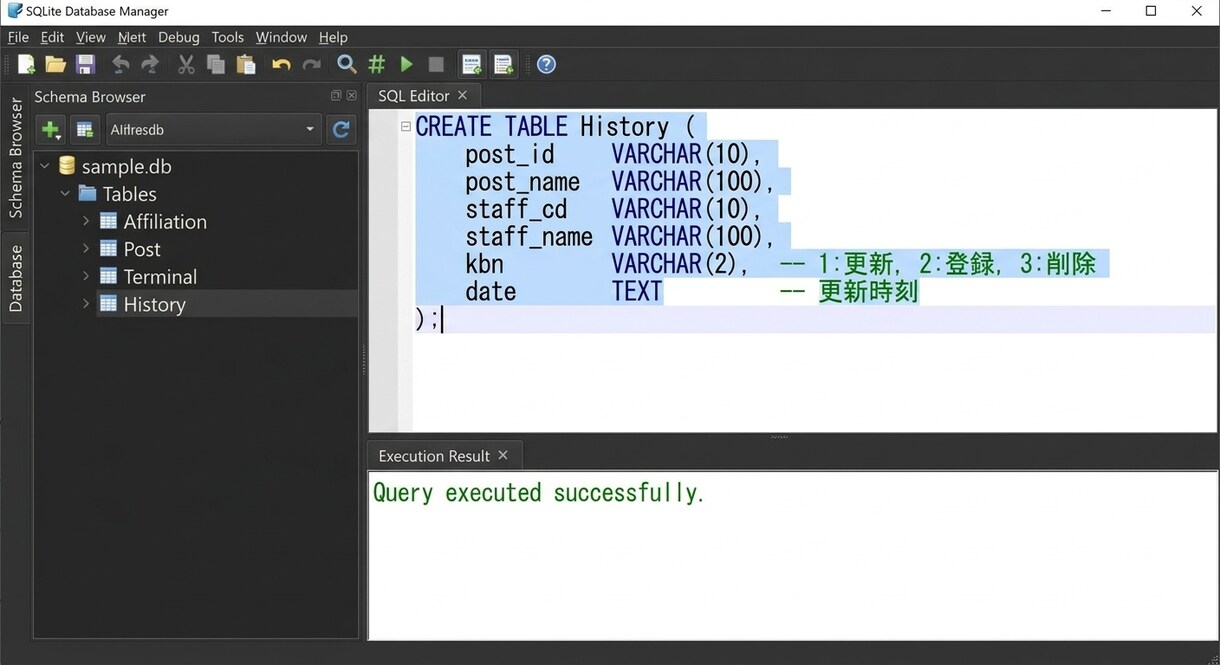The height and width of the screenshot is (665, 1220).
Task: Run the query with the green play icon
Action: pos(407,65)
